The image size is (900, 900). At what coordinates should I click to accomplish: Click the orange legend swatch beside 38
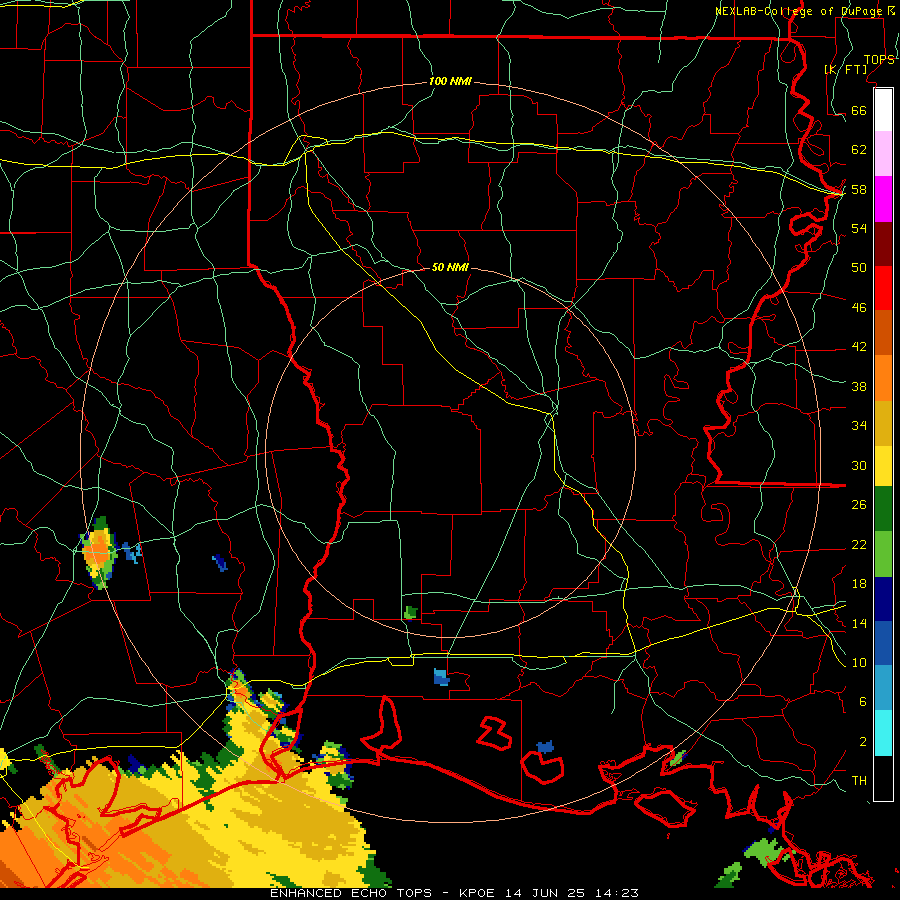point(883,378)
